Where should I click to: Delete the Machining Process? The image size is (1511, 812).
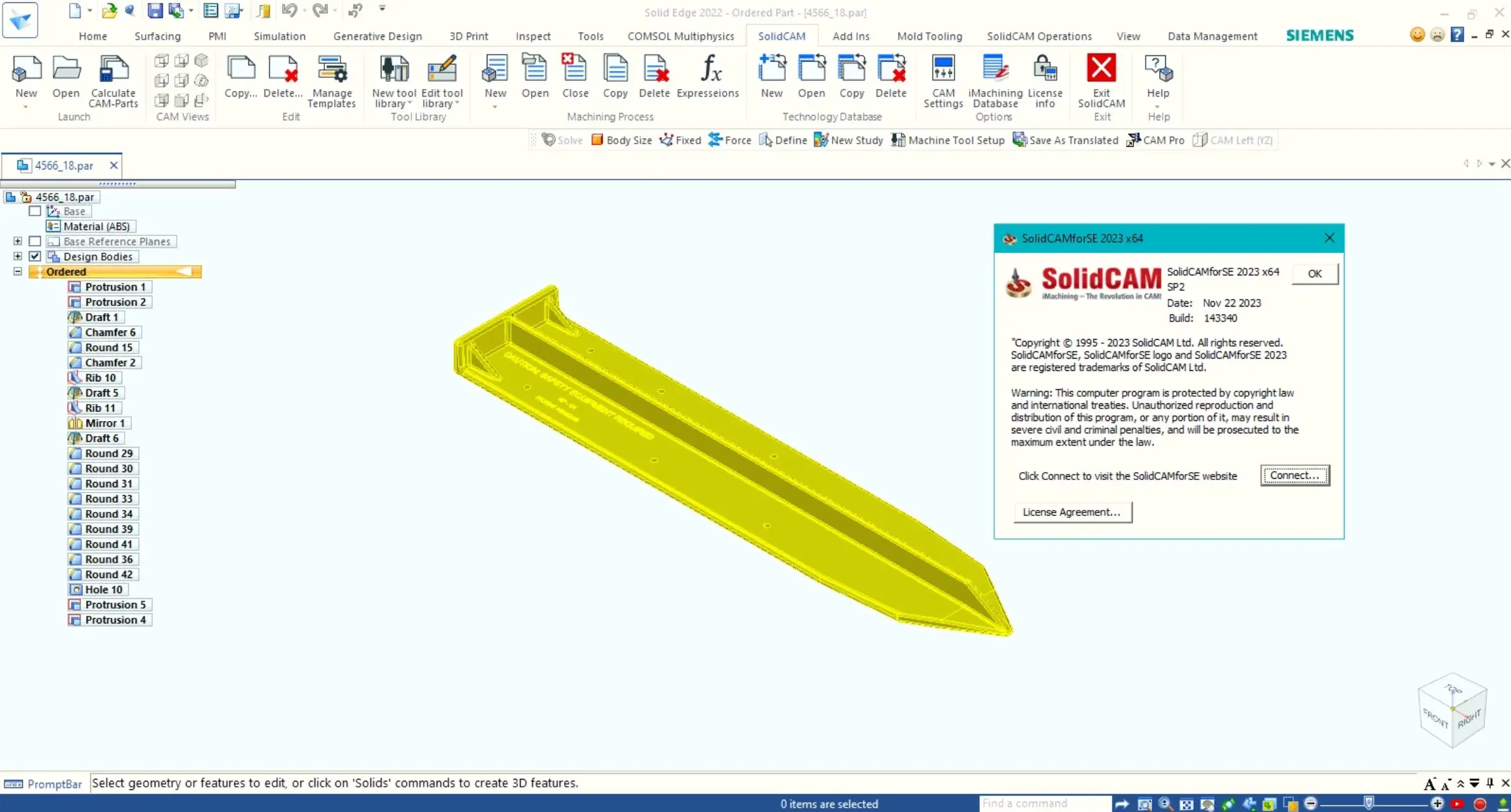pyautogui.click(x=654, y=76)
